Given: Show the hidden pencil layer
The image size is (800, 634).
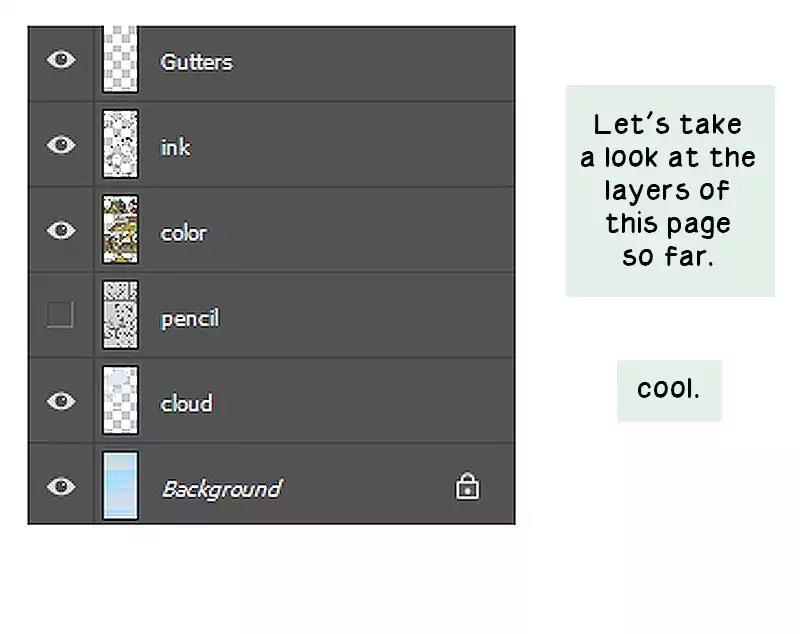Looking at the screenshot, I should click(x=60, y=316).
